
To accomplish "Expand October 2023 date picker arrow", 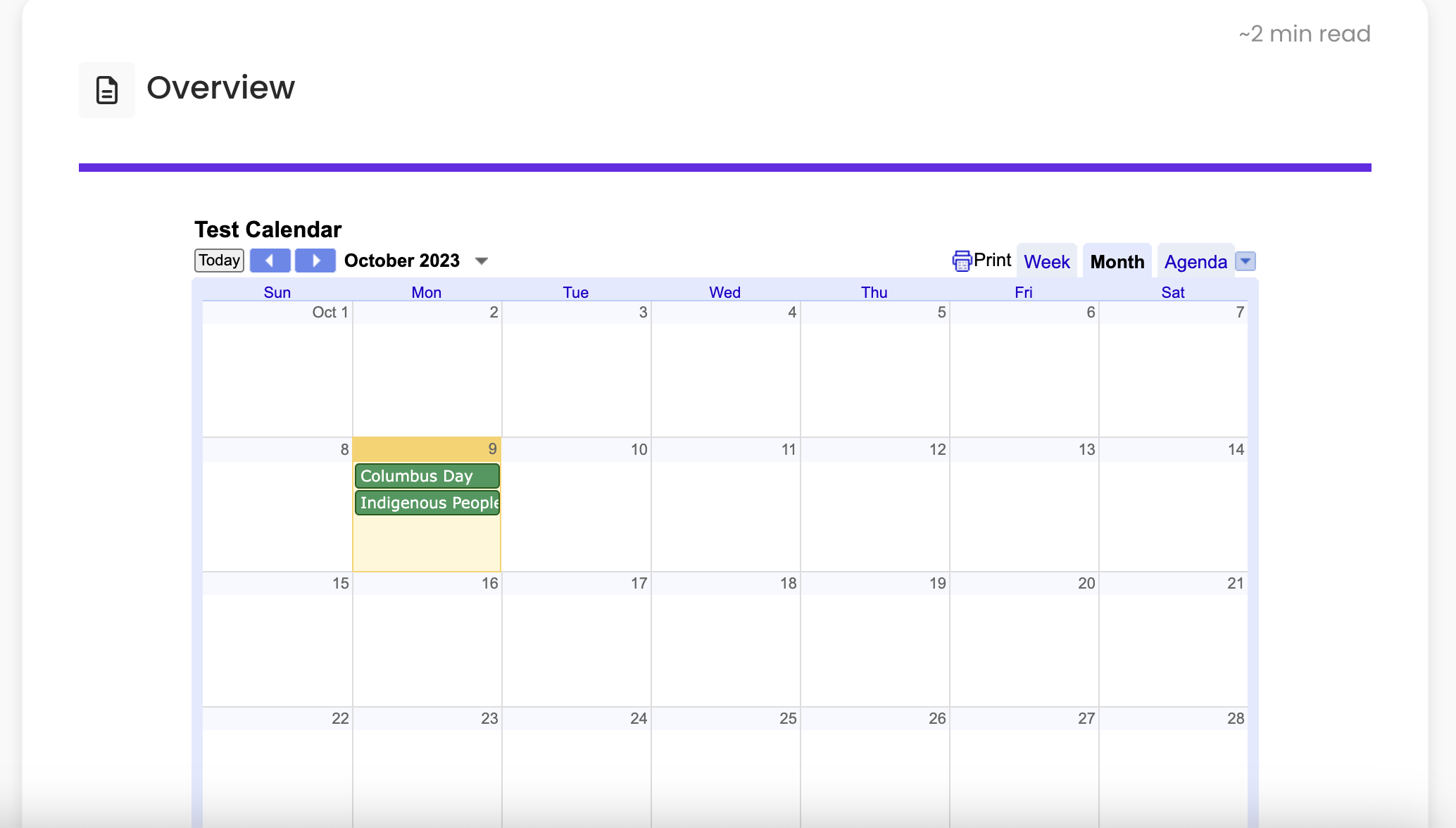I will point(482,261).
